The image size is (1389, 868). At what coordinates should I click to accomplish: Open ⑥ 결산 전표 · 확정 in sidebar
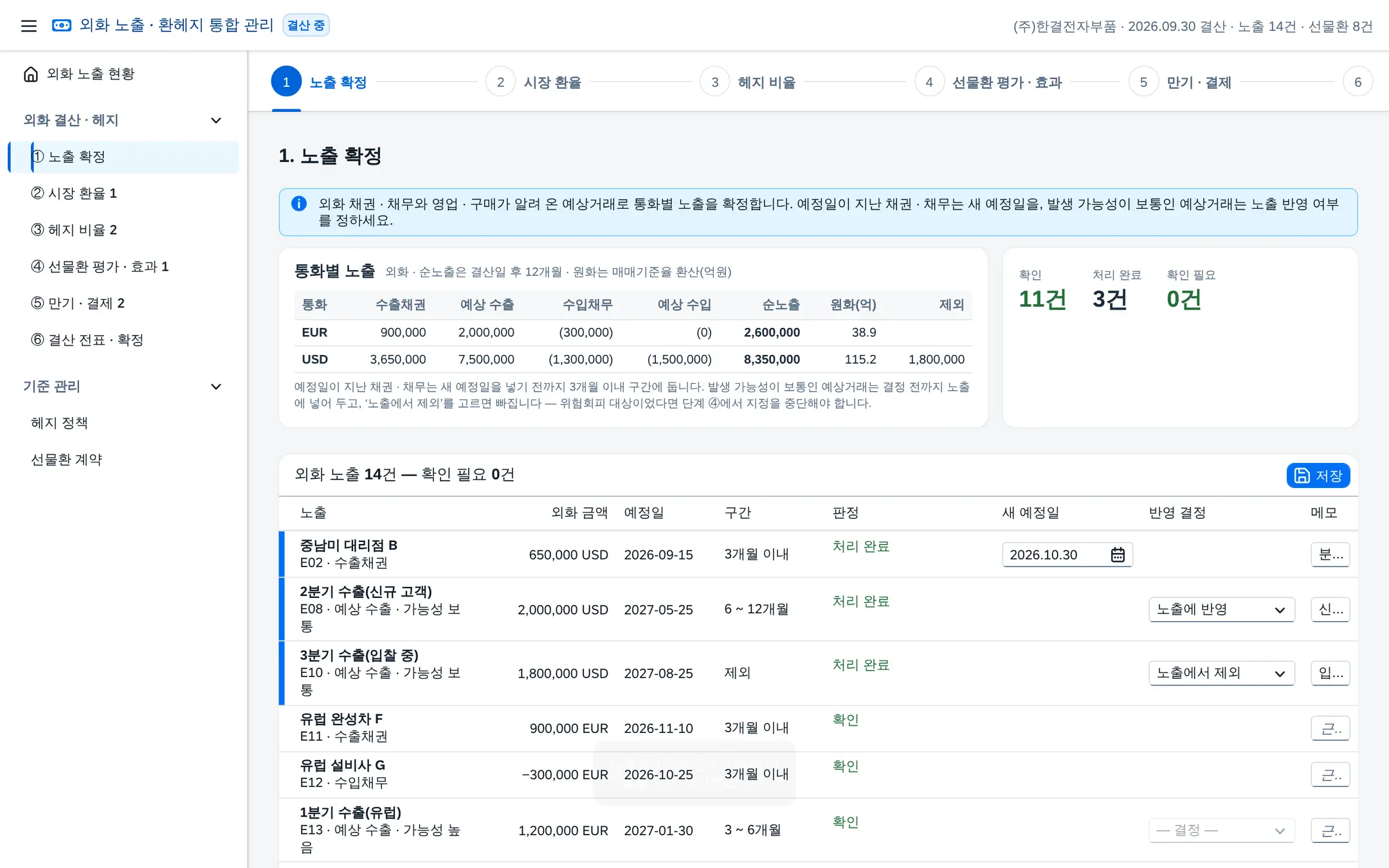[x=123, y=340]
